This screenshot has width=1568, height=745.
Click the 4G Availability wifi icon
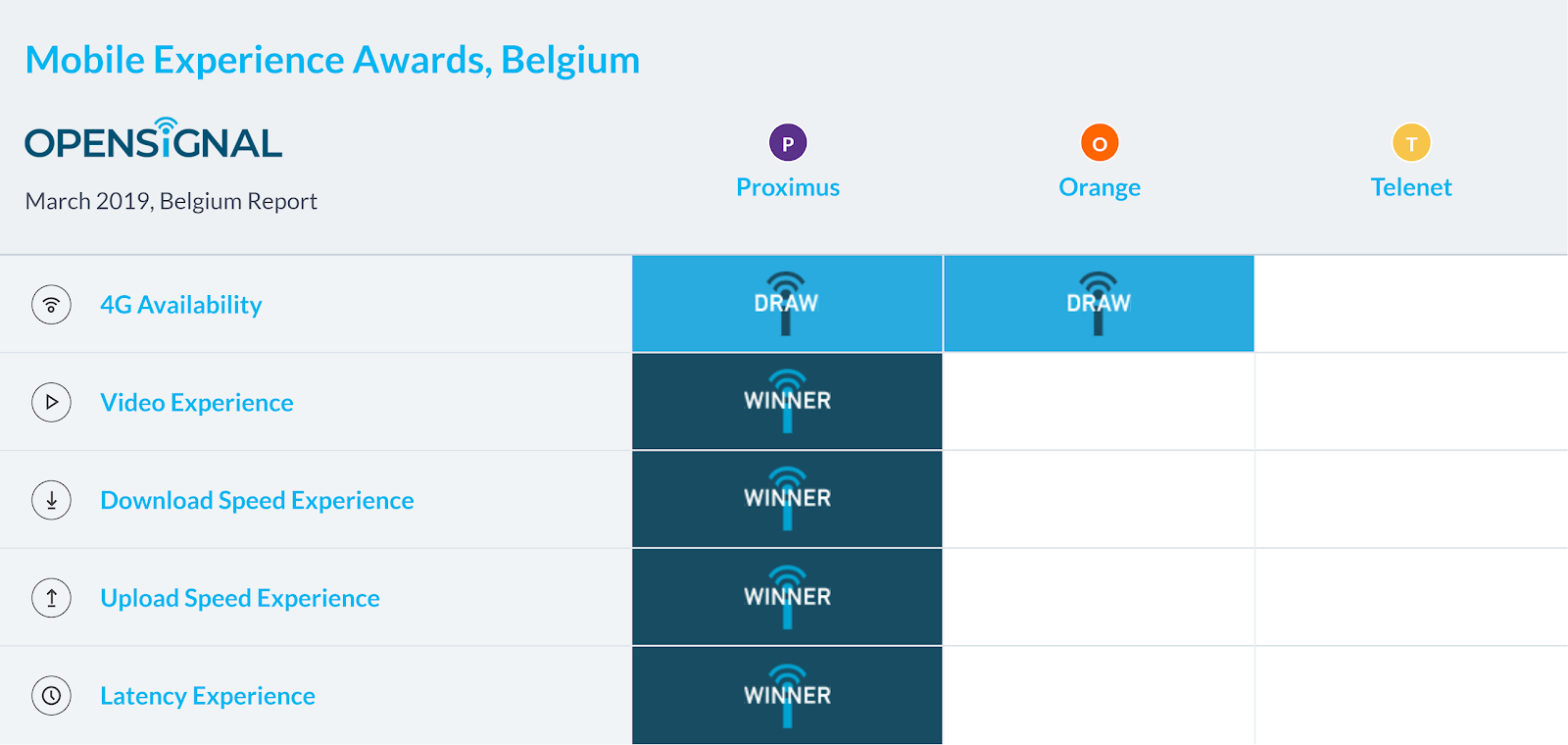pos(51,305)
